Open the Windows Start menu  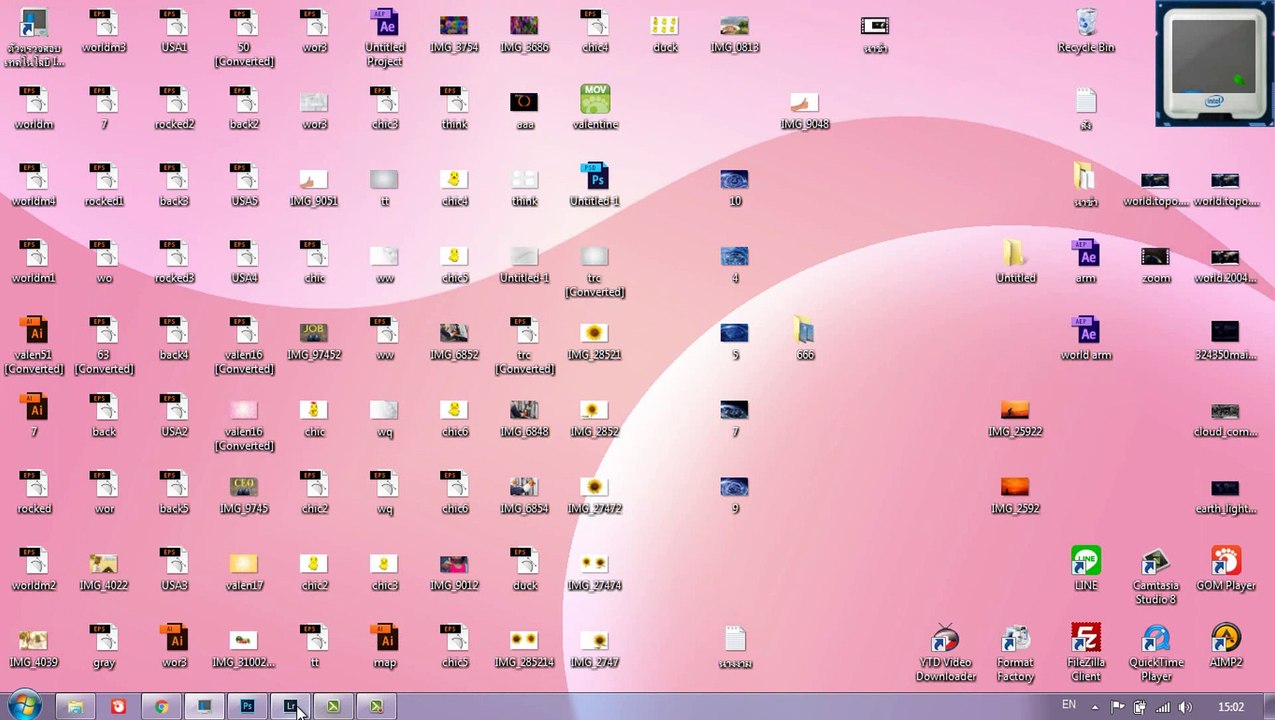pos(24,705)
